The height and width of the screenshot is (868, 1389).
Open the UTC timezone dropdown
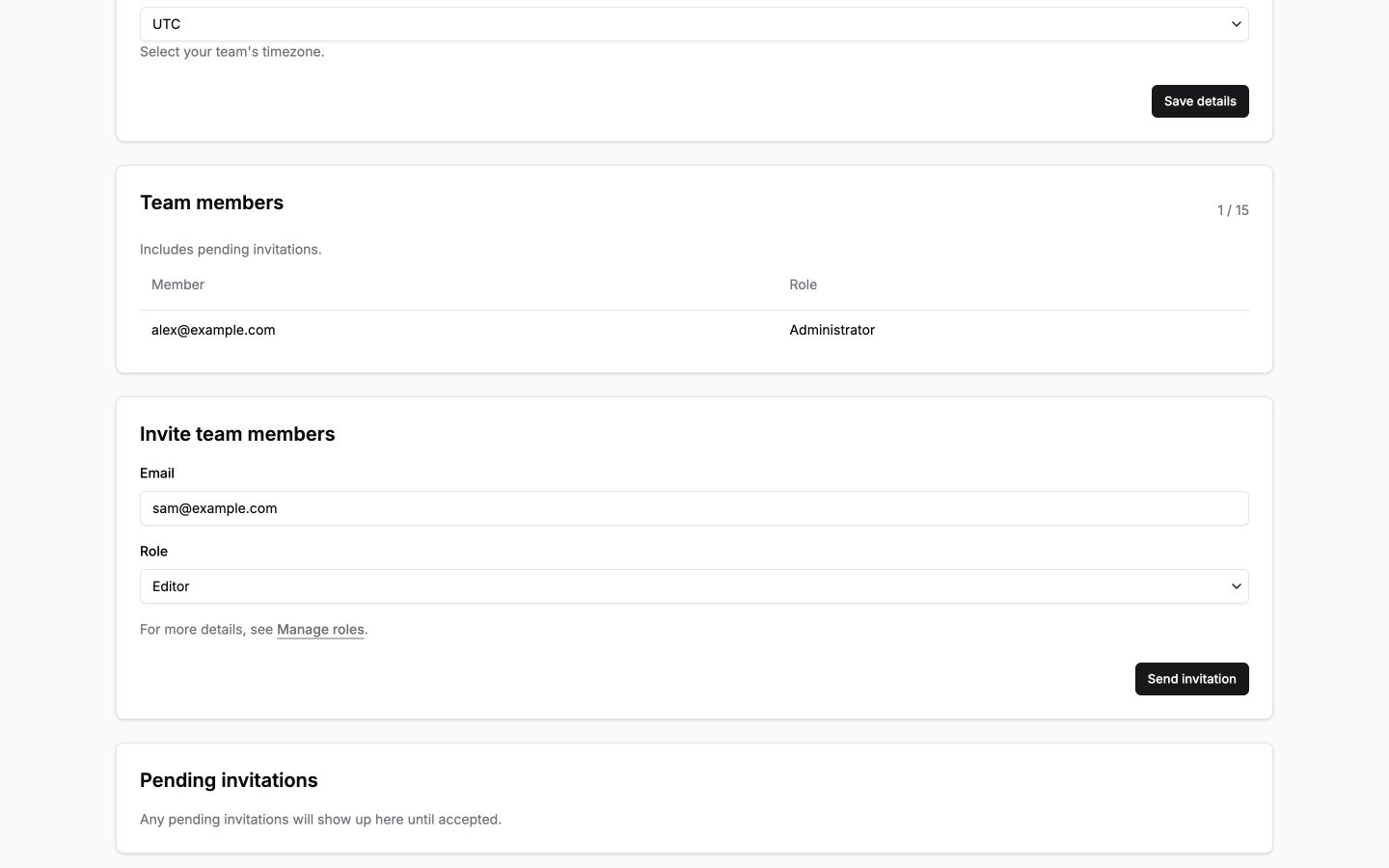694,24
